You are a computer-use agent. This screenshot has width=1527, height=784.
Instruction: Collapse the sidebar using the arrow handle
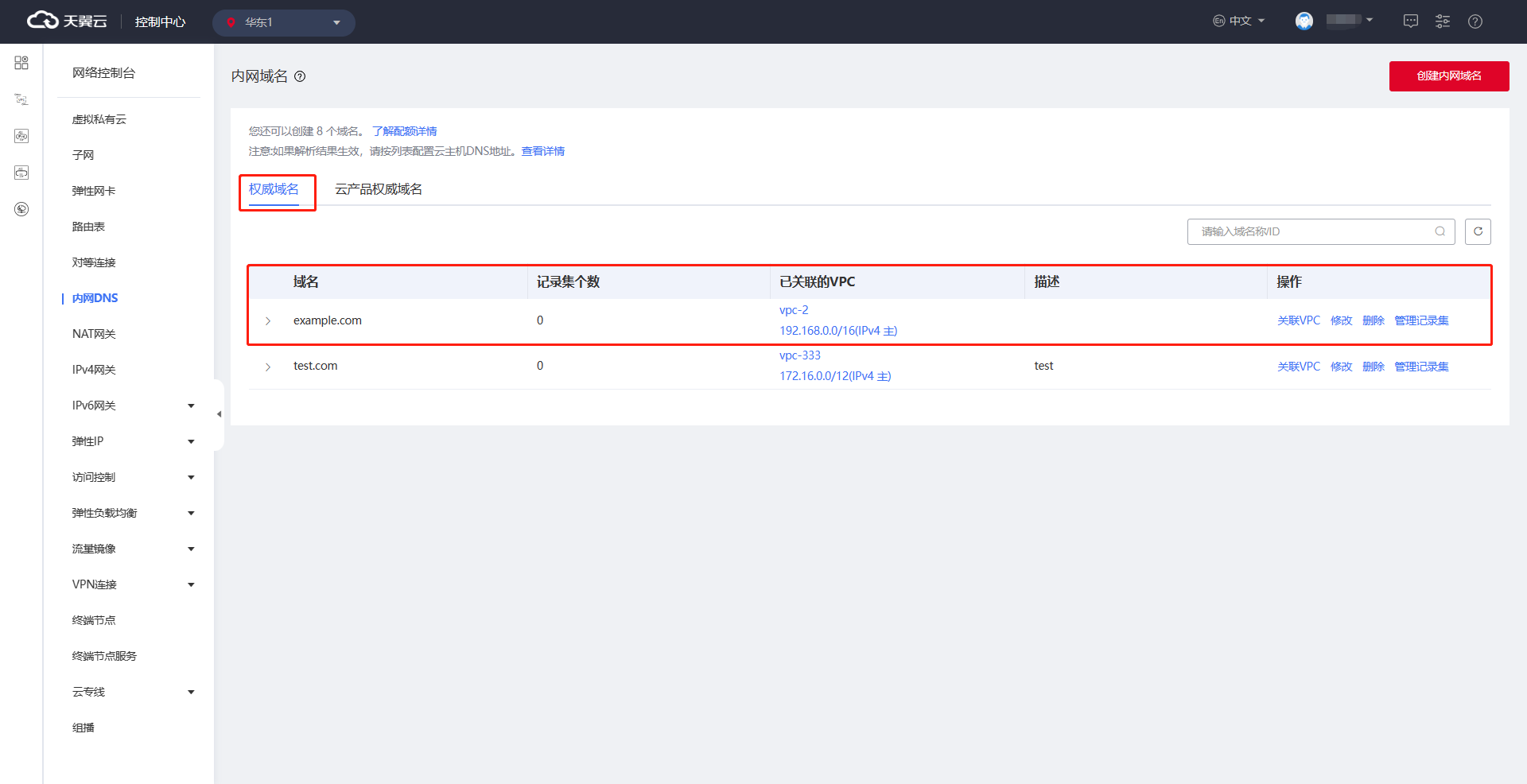point(219,414)
